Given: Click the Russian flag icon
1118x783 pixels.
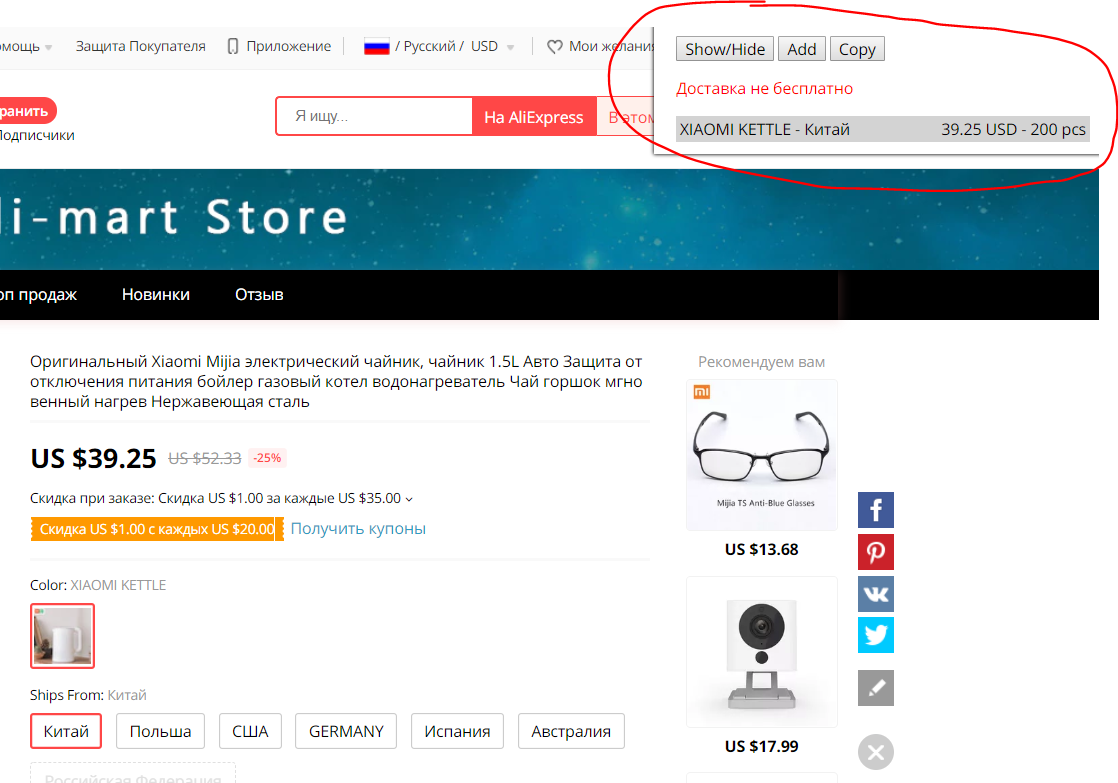Looking at the screenshot, I should 376,46.
